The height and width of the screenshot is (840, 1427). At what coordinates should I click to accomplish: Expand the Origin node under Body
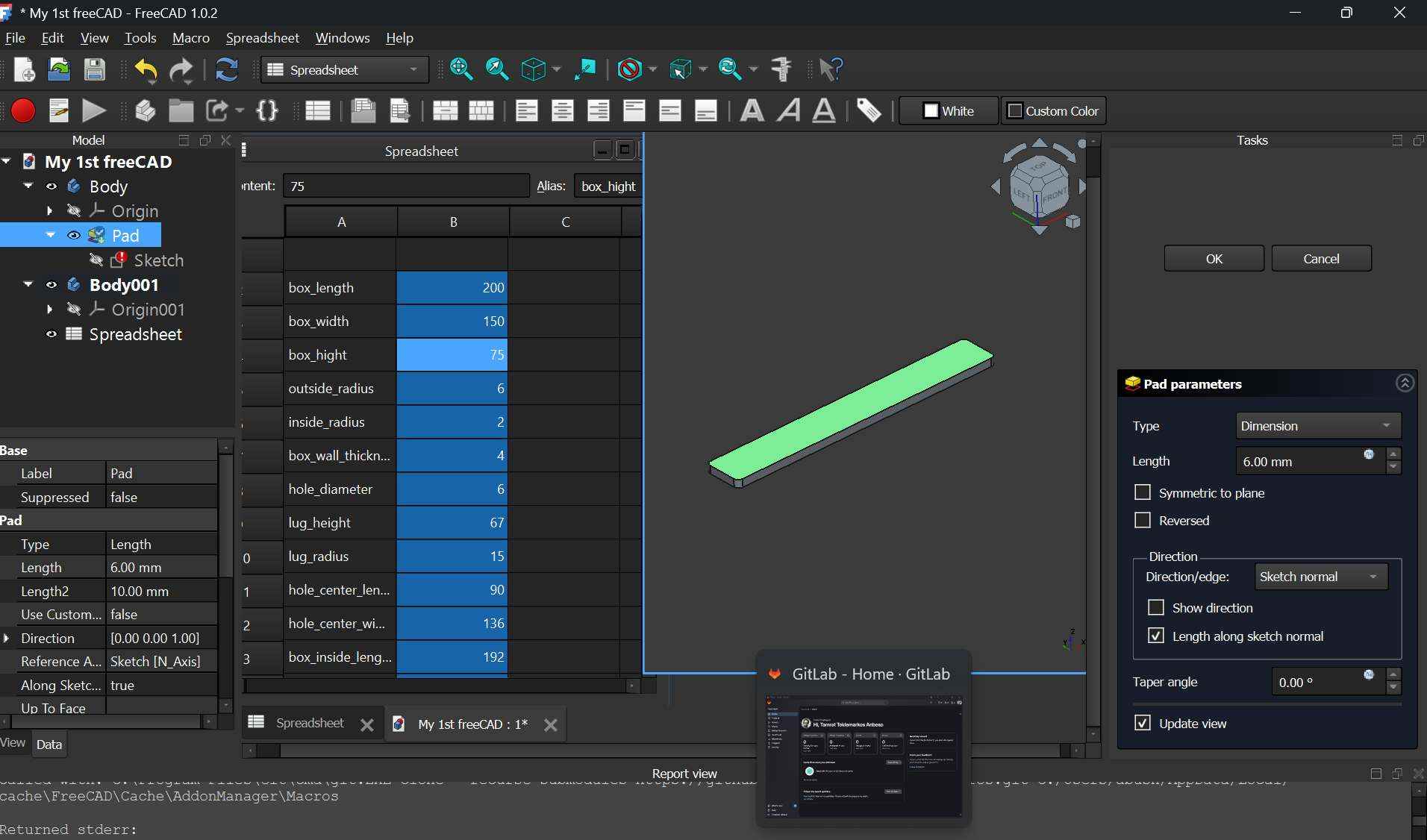[x=49, y=211]
